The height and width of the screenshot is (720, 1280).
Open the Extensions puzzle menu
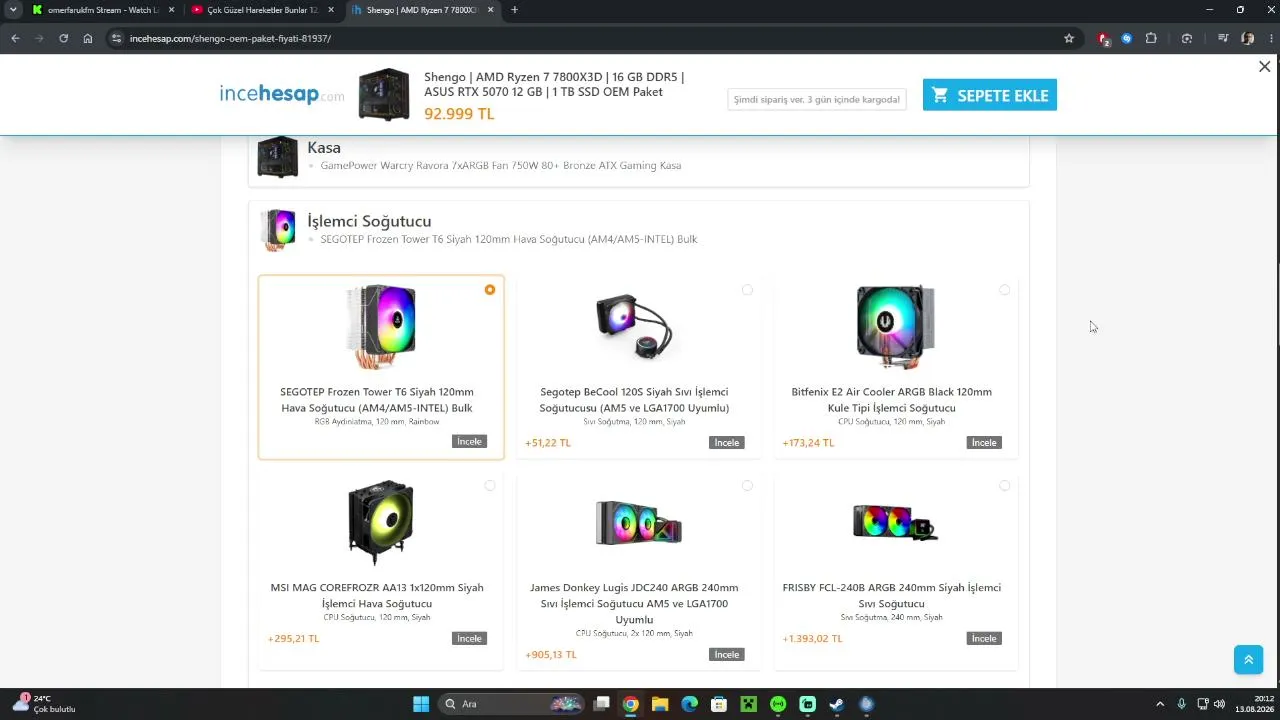pyautogui.click(x=1151, y=38)
